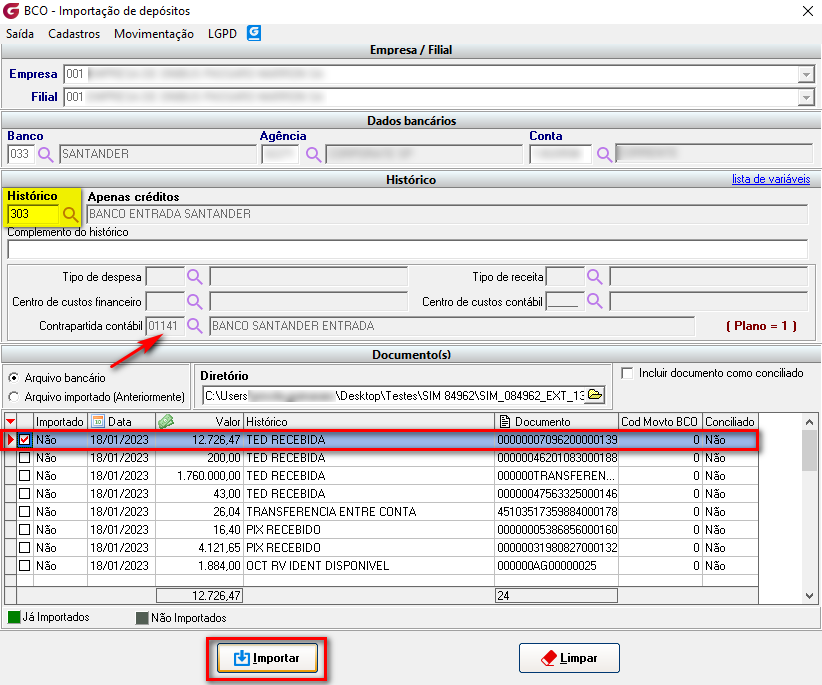822x685 pixels.
Task: Search Centro de custos financeiro magnifier
Action: pos(194,301)
